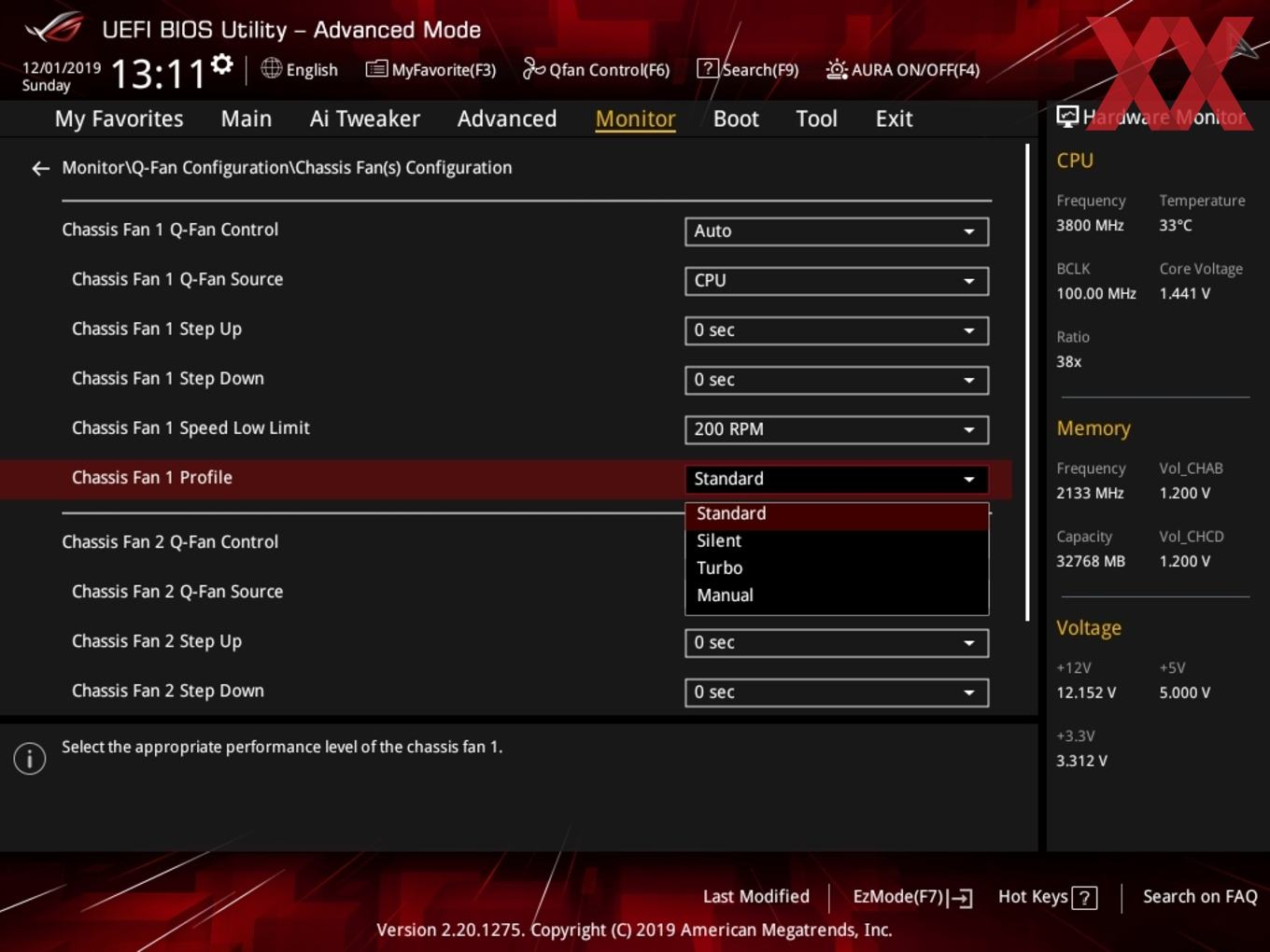
Task: Select Turbo in the profile list
Action: coord(837,568)
